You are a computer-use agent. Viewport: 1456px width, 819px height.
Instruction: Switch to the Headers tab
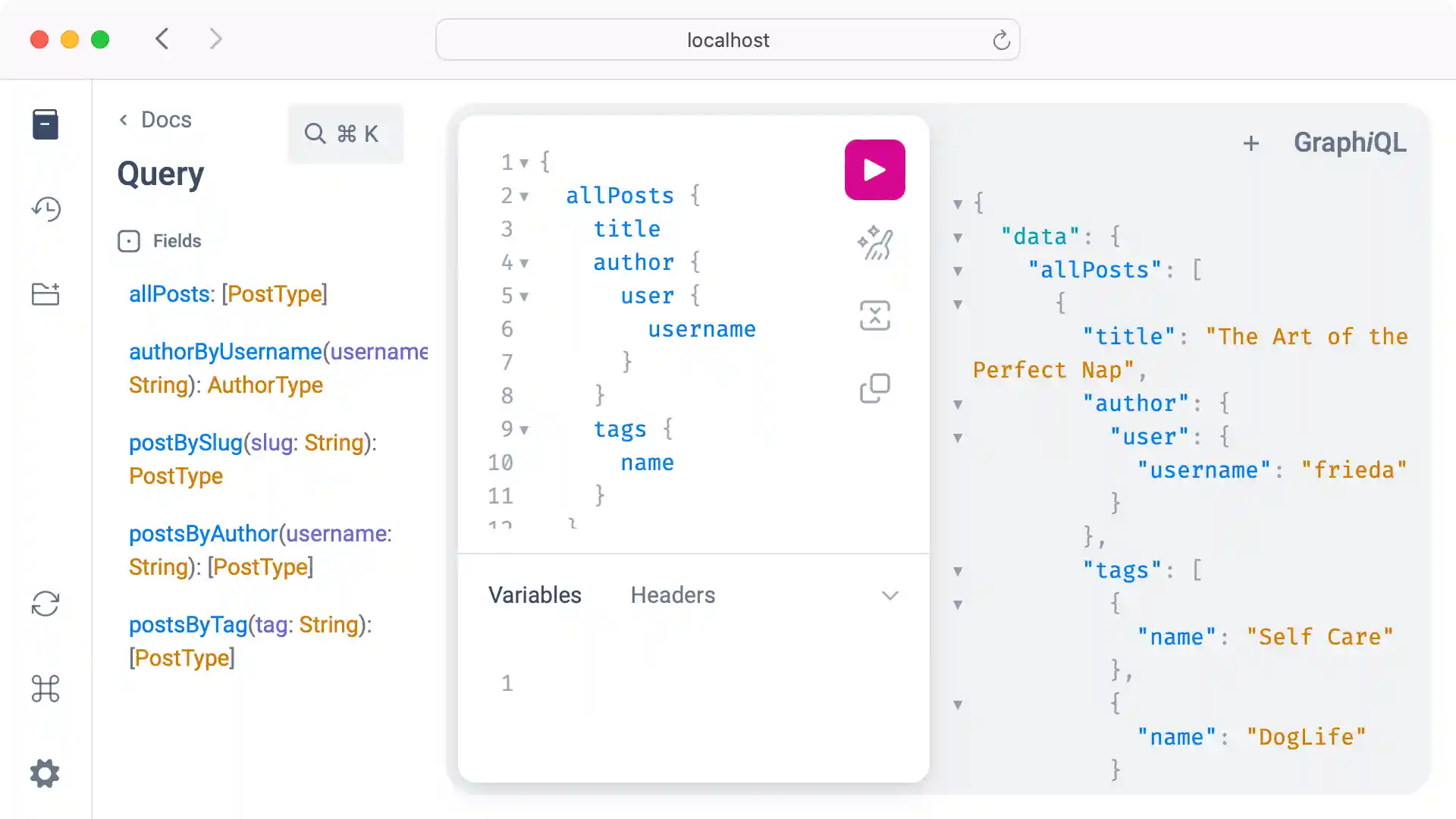click(672, 595)
